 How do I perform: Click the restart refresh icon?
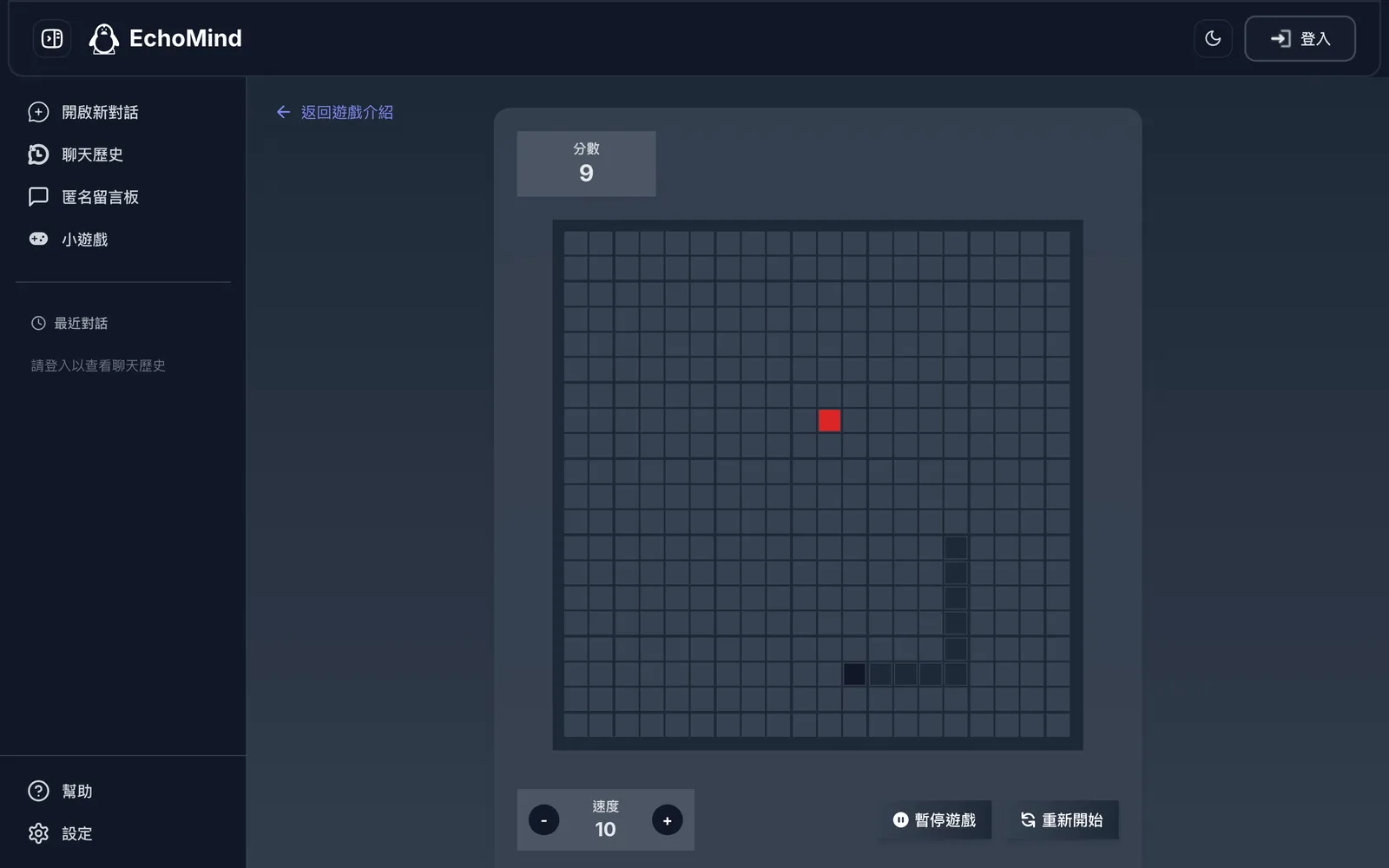[x=1028, y=819]
